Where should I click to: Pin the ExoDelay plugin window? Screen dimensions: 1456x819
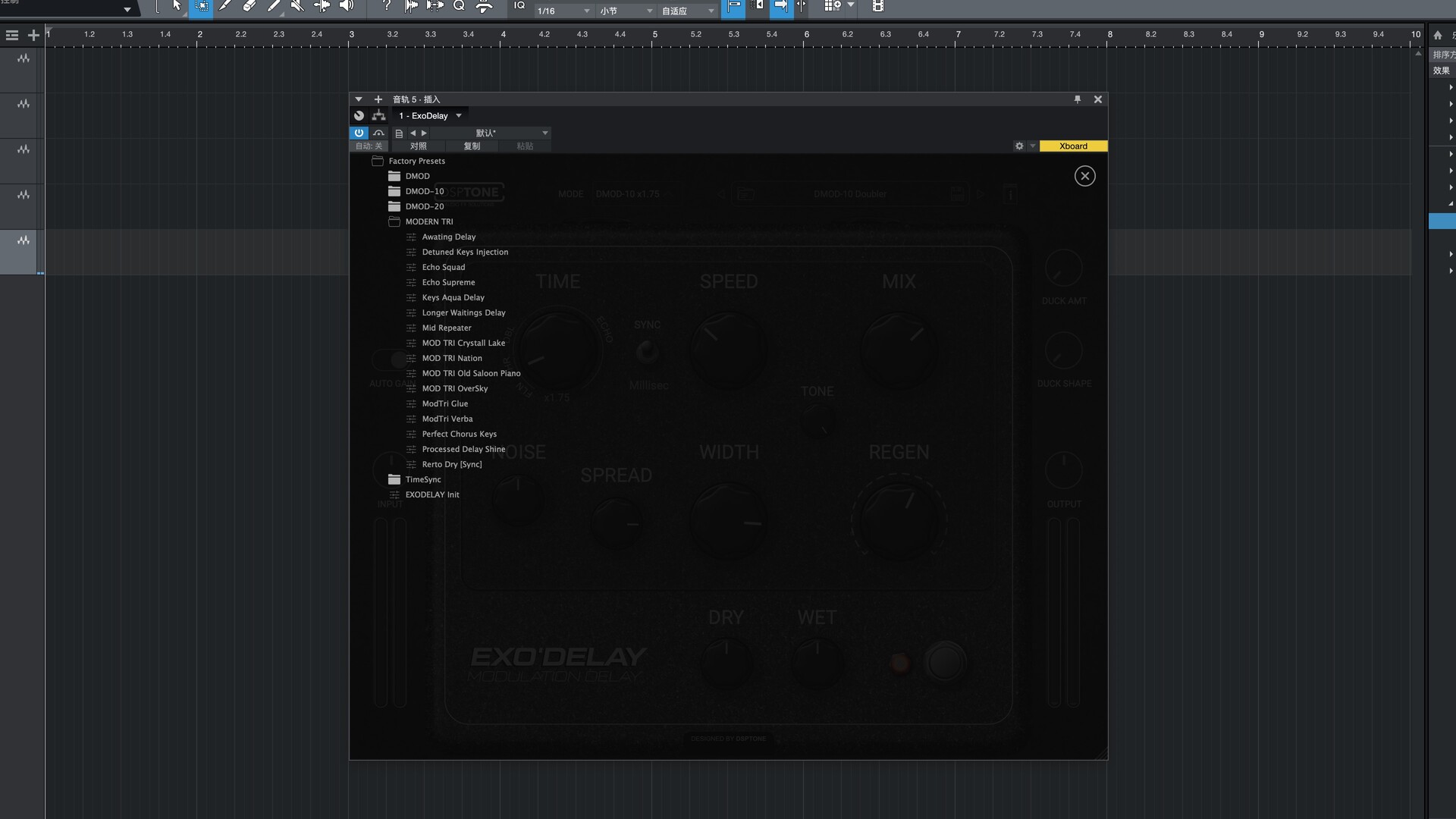coord(1077,99)
